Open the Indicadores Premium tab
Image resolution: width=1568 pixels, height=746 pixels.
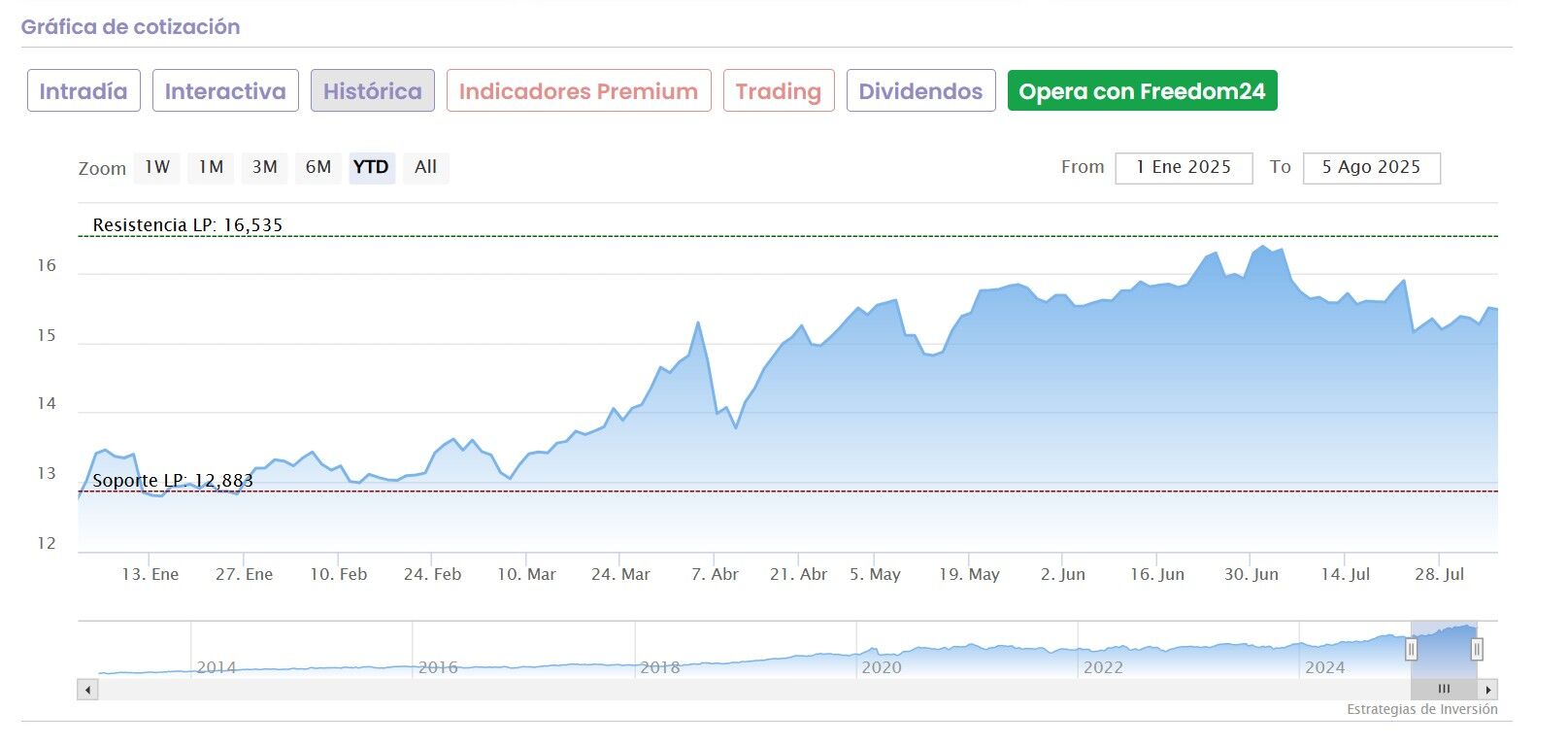point(579,91)
